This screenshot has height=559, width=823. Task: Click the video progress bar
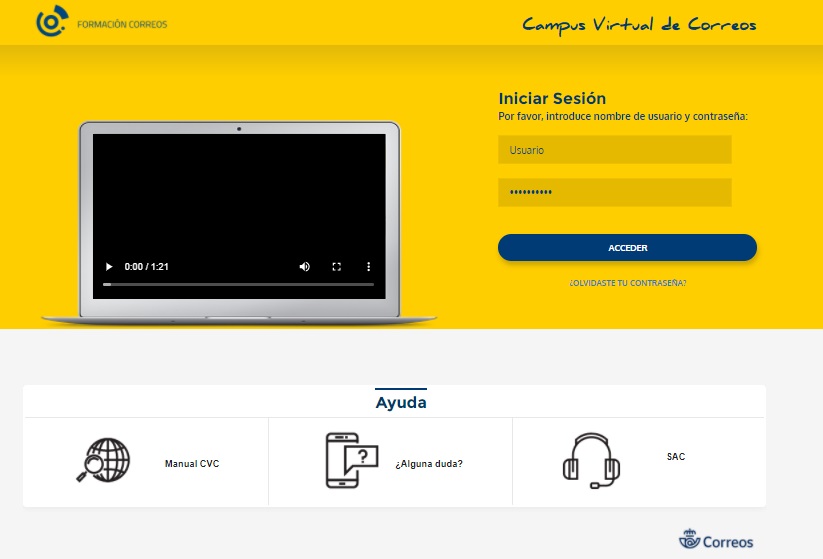238,285
